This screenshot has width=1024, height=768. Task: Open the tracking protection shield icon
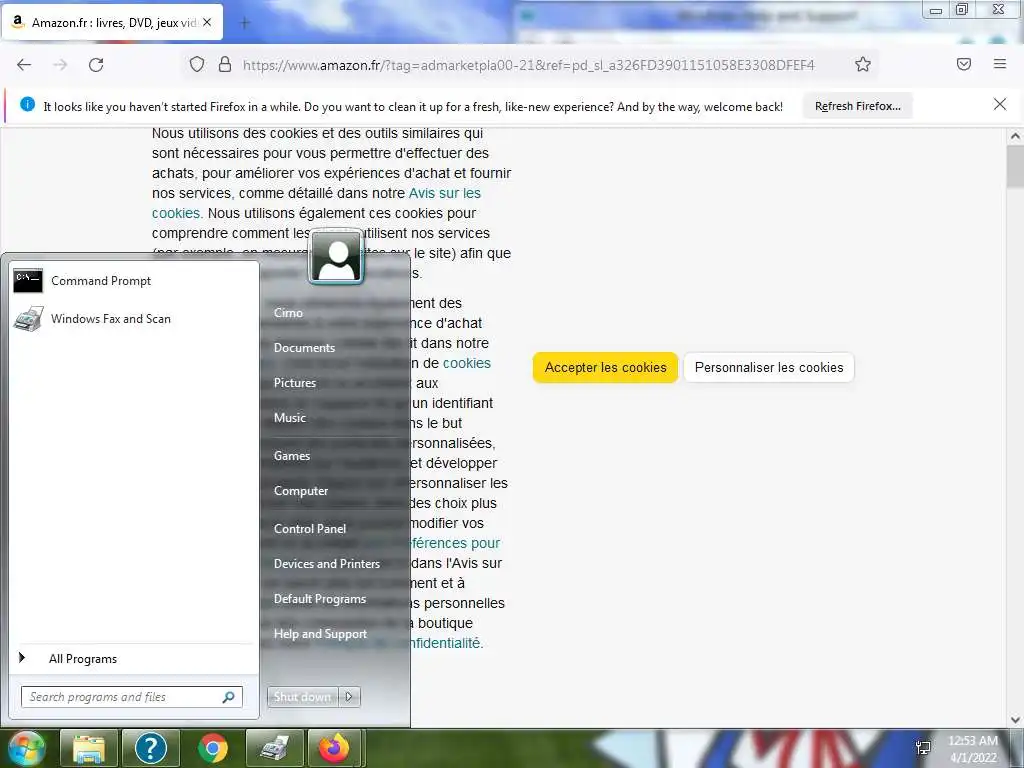(197, 64)
